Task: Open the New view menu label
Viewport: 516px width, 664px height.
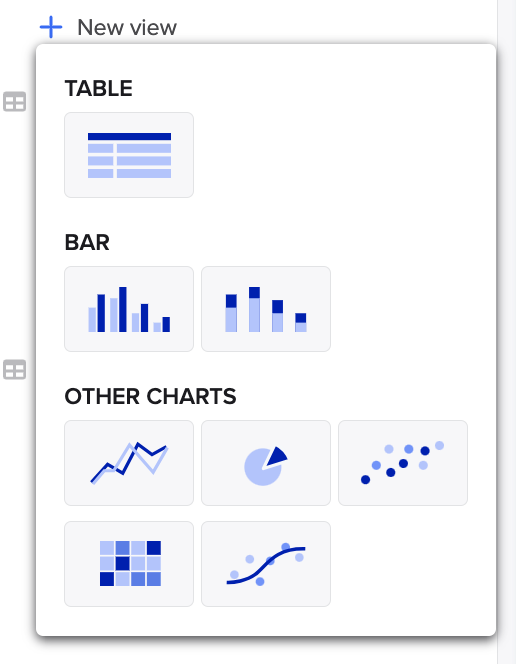Action: (127, 28)
